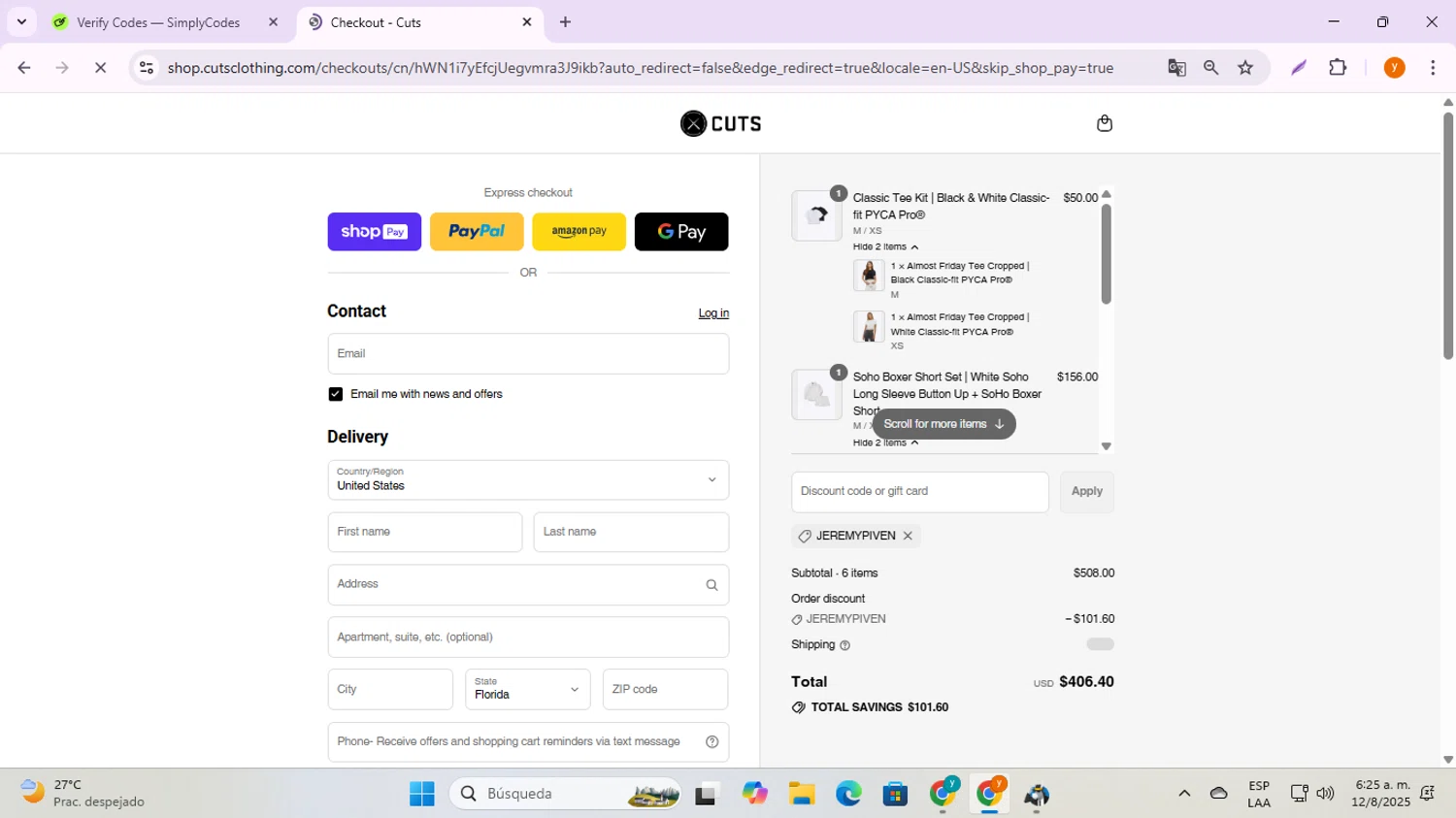This screenshot has width=1456, height=818.
Task: Open Microsoft Store from taskbar
Action: click(x=895, y=795)
